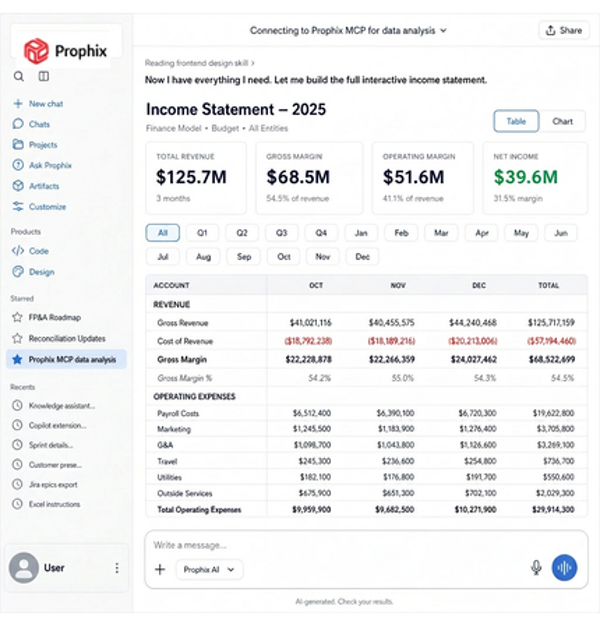Filter the statement by Feb
Screen dimensions: 600x627
[x=401, y=233]
